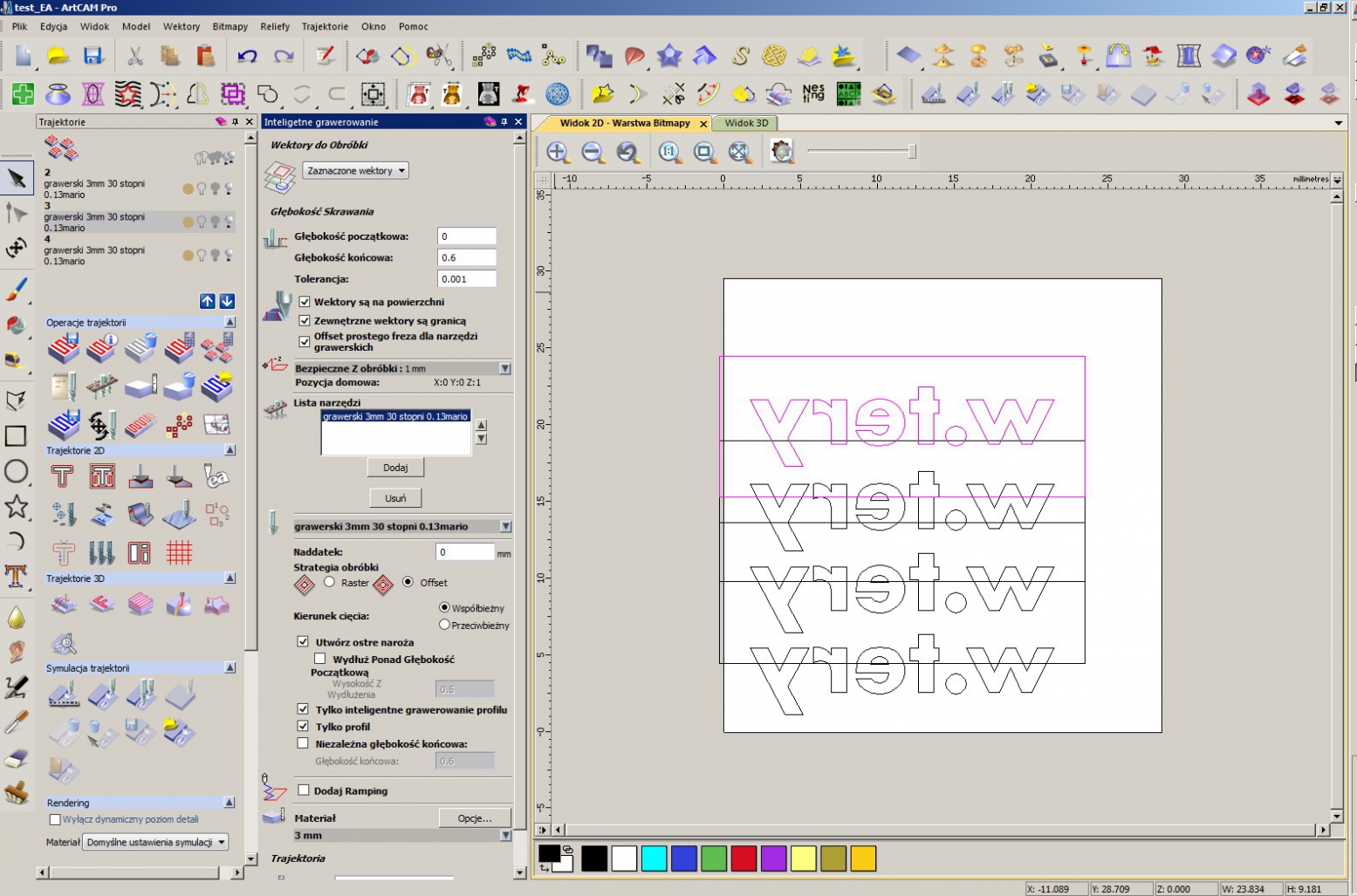Viewport: 1357px width, 896px height.
Task: Click the Opcje material button
Action: 475,817
